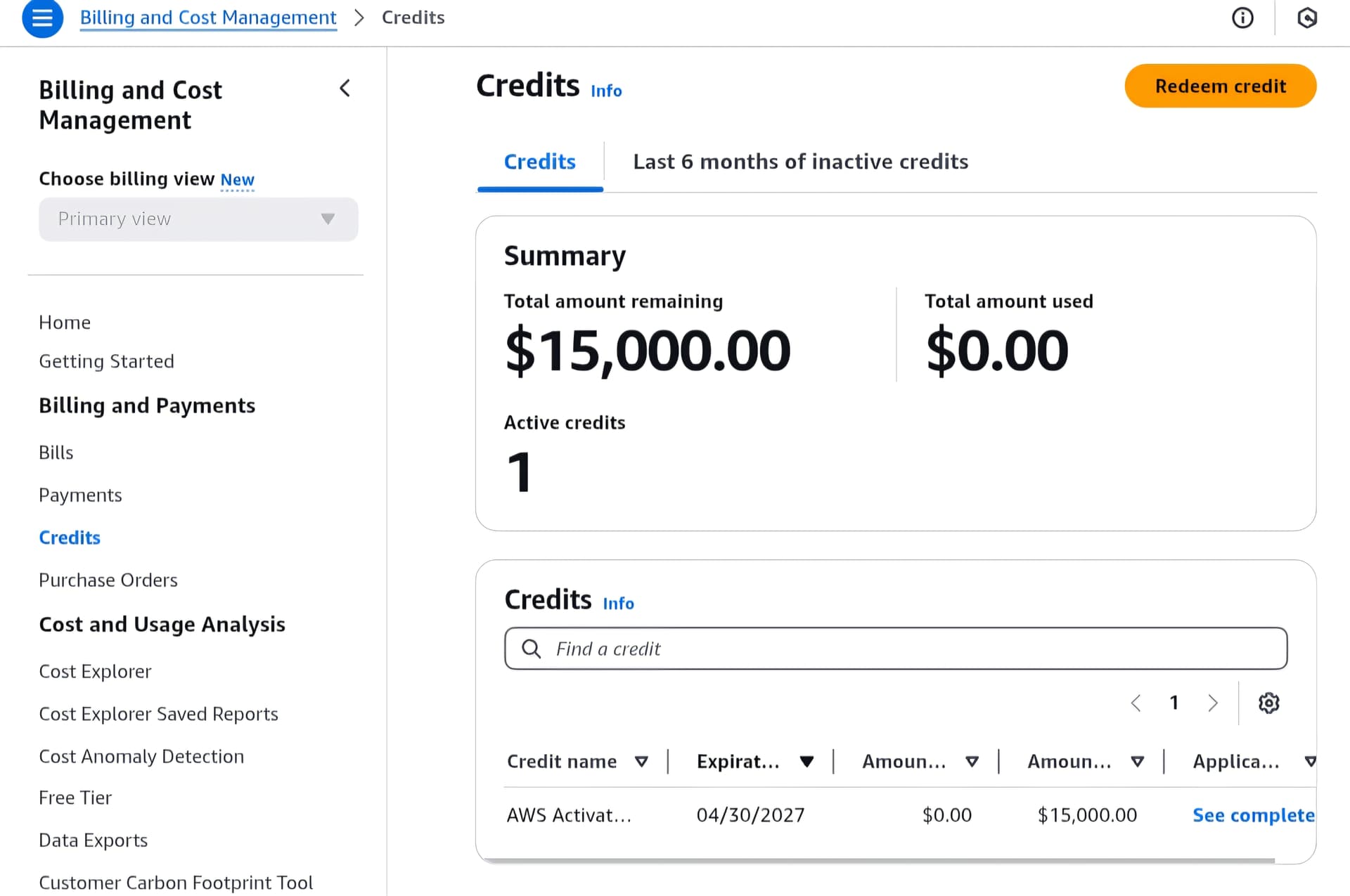The width and height of the screenshot is (1350, 896).
Task: Open the hamburger navigation menu
Action: (x=42, y=18)
